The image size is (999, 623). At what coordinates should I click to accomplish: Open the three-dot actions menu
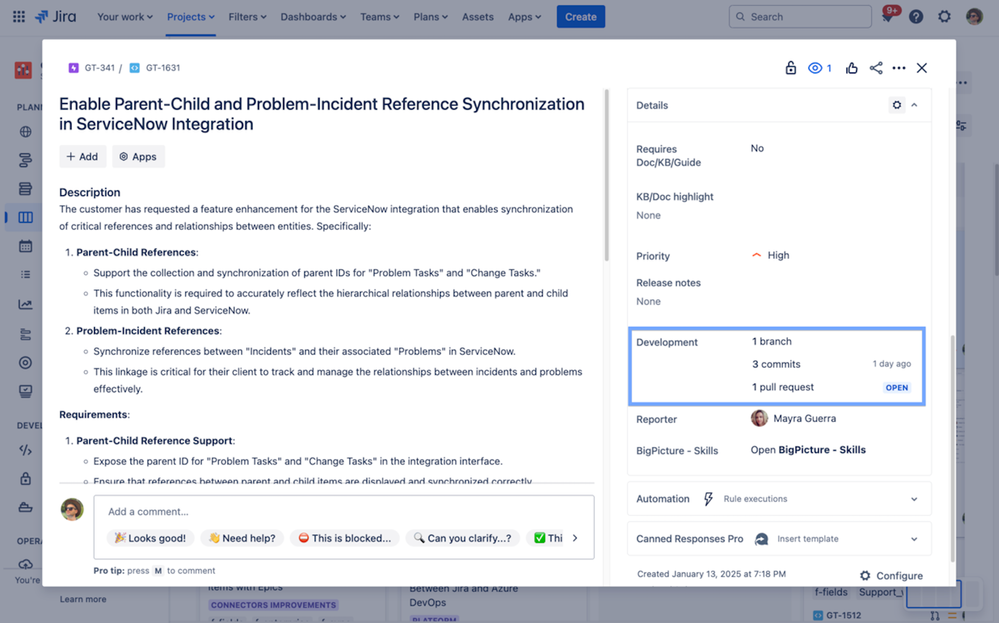pyautogui.click(x=899, y=68)
